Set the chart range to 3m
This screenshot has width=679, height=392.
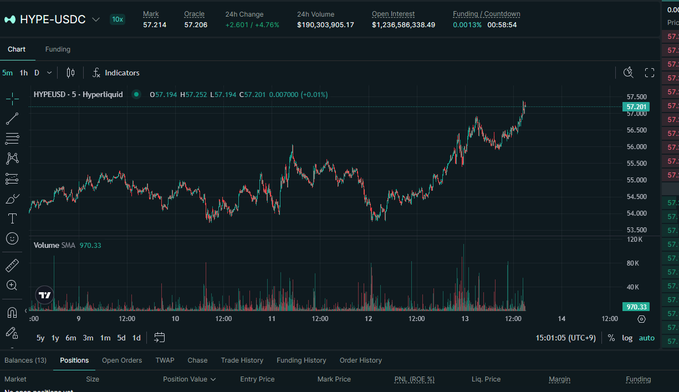click(x=88, y=338)
